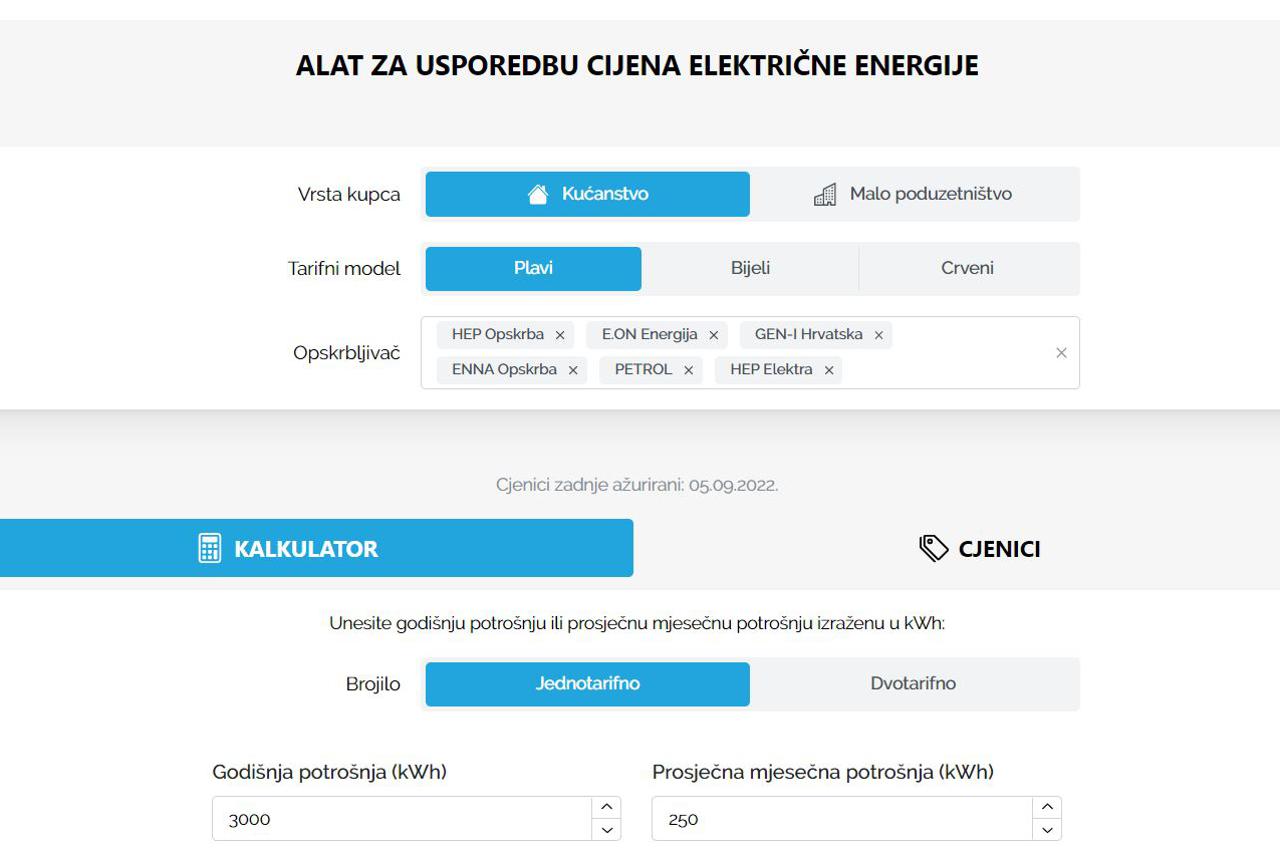This screenshot has height=853, width=1280.
Task: Choose Bijeli tariff model
Action: pos(750,268)
